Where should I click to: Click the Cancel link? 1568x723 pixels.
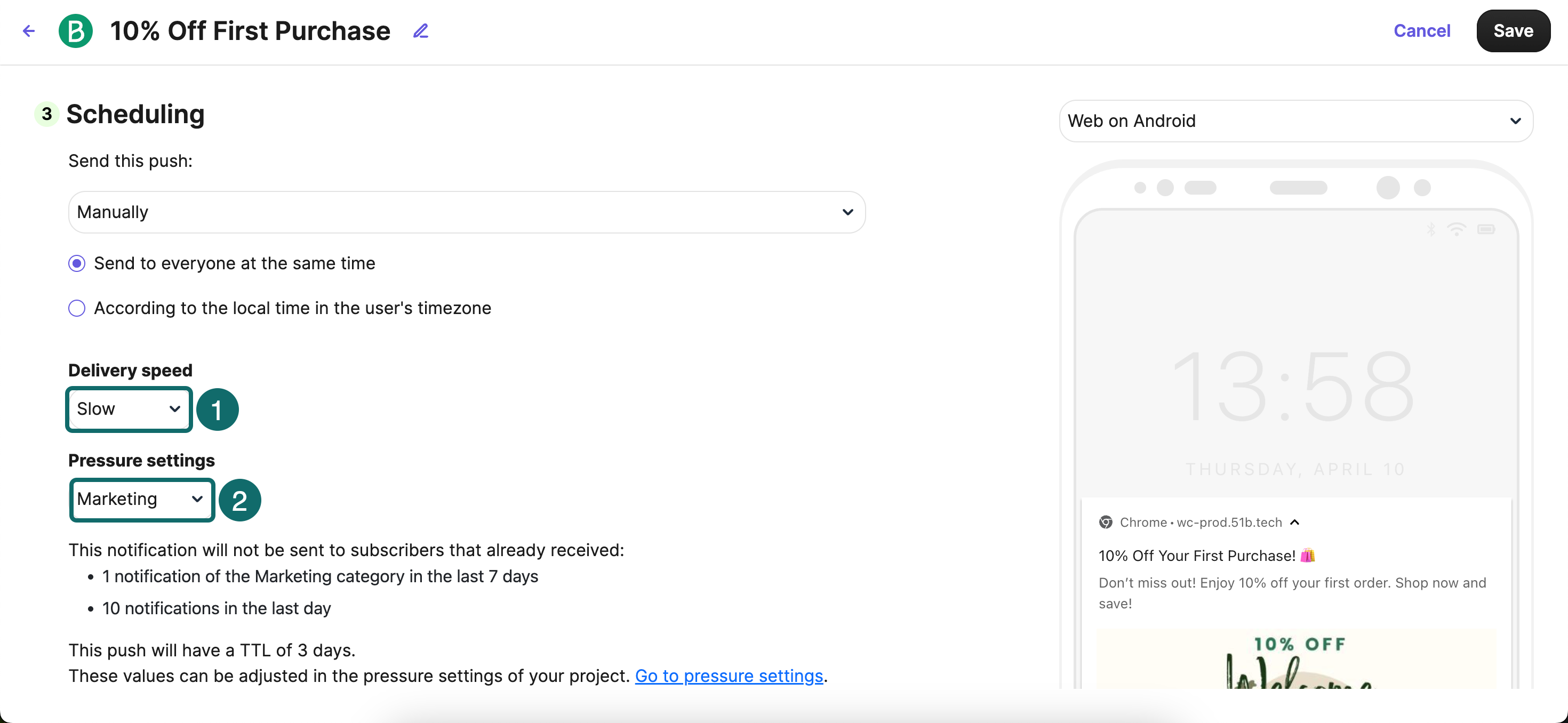pyautogui.click(x=1422, y=31)
